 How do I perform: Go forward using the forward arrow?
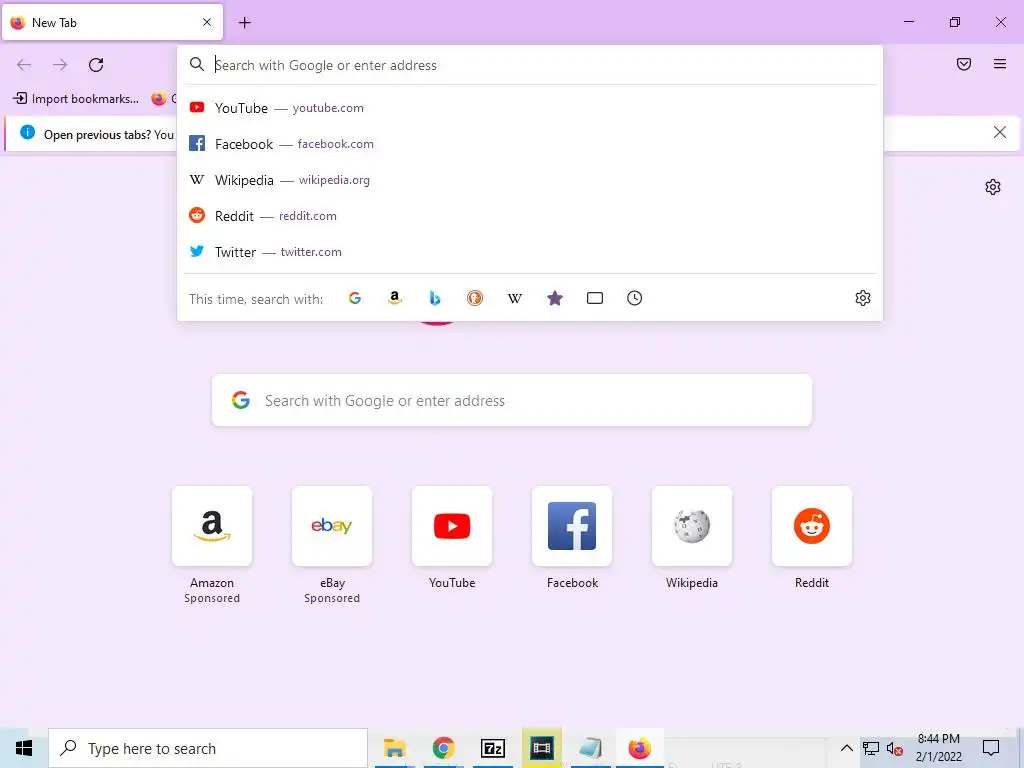pyautogui.click(x=60, y=65)
